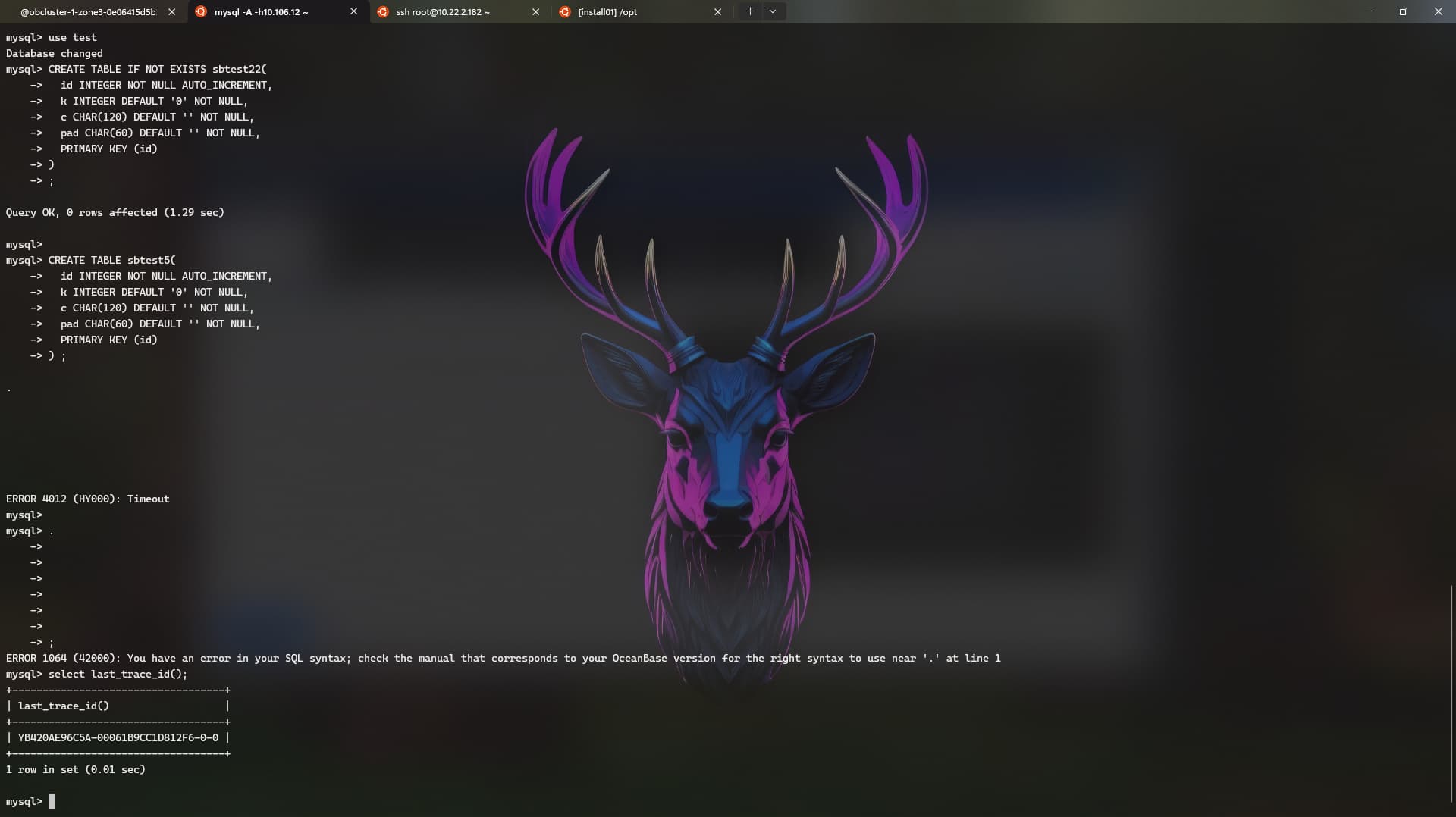This screenshot has width=1456, height=817.
Task: Click Ubuntu icon on mysql tab
Action: (x=201, y=11)
